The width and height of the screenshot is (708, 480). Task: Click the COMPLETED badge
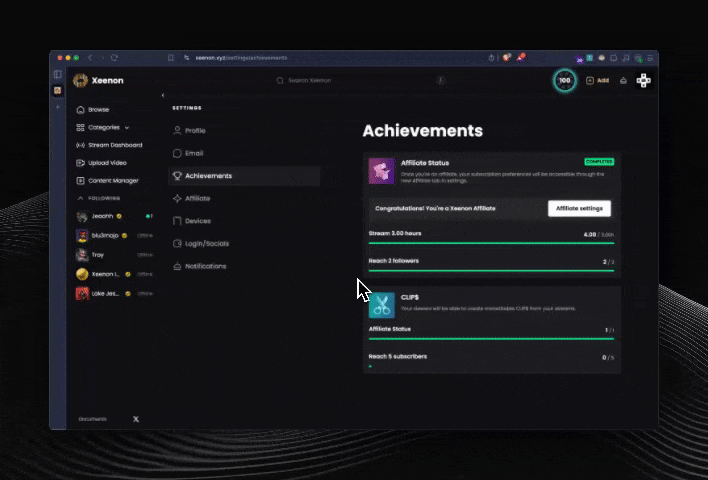(599, 162)
